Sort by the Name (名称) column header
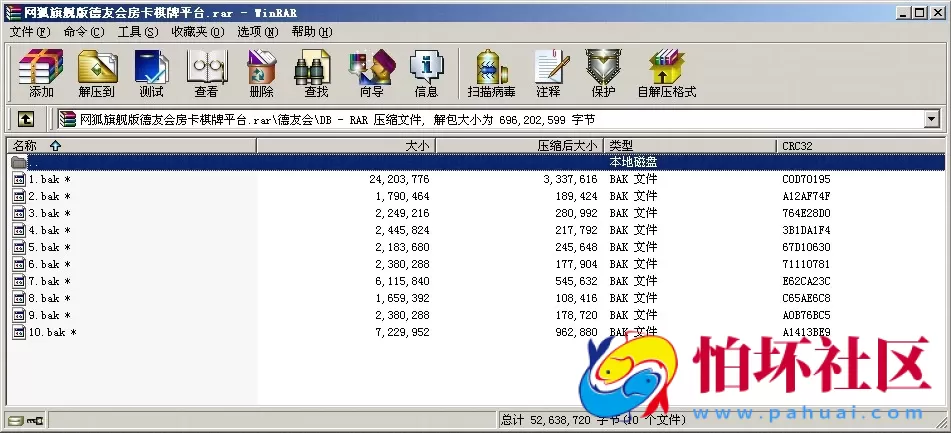 point(132,146)
